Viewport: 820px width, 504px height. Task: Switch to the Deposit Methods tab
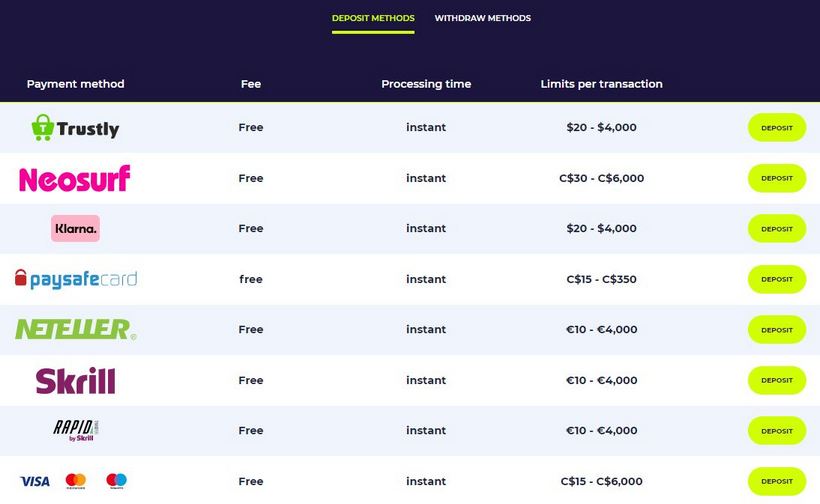tap(373, 18)
